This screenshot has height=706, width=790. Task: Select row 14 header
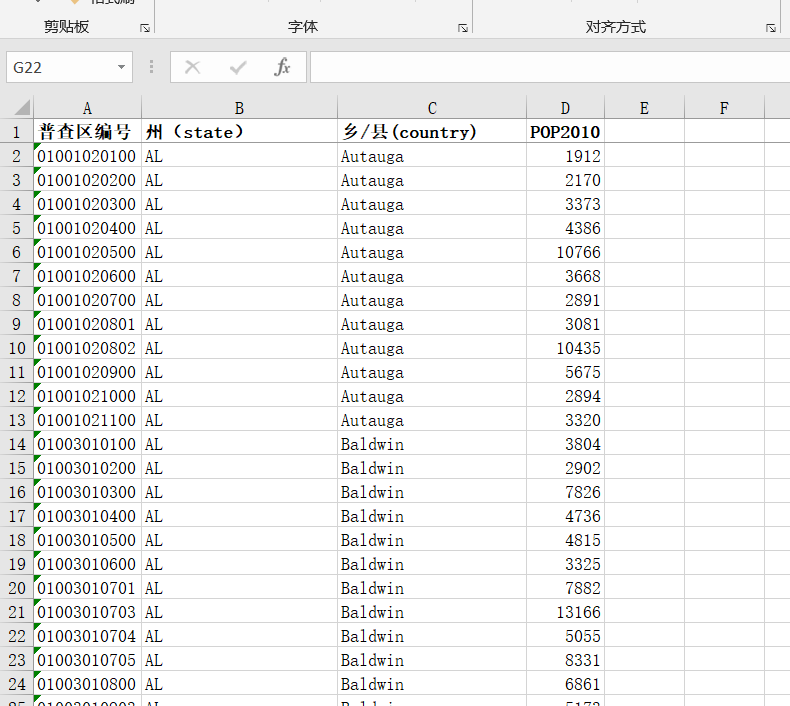click(17, 444)
